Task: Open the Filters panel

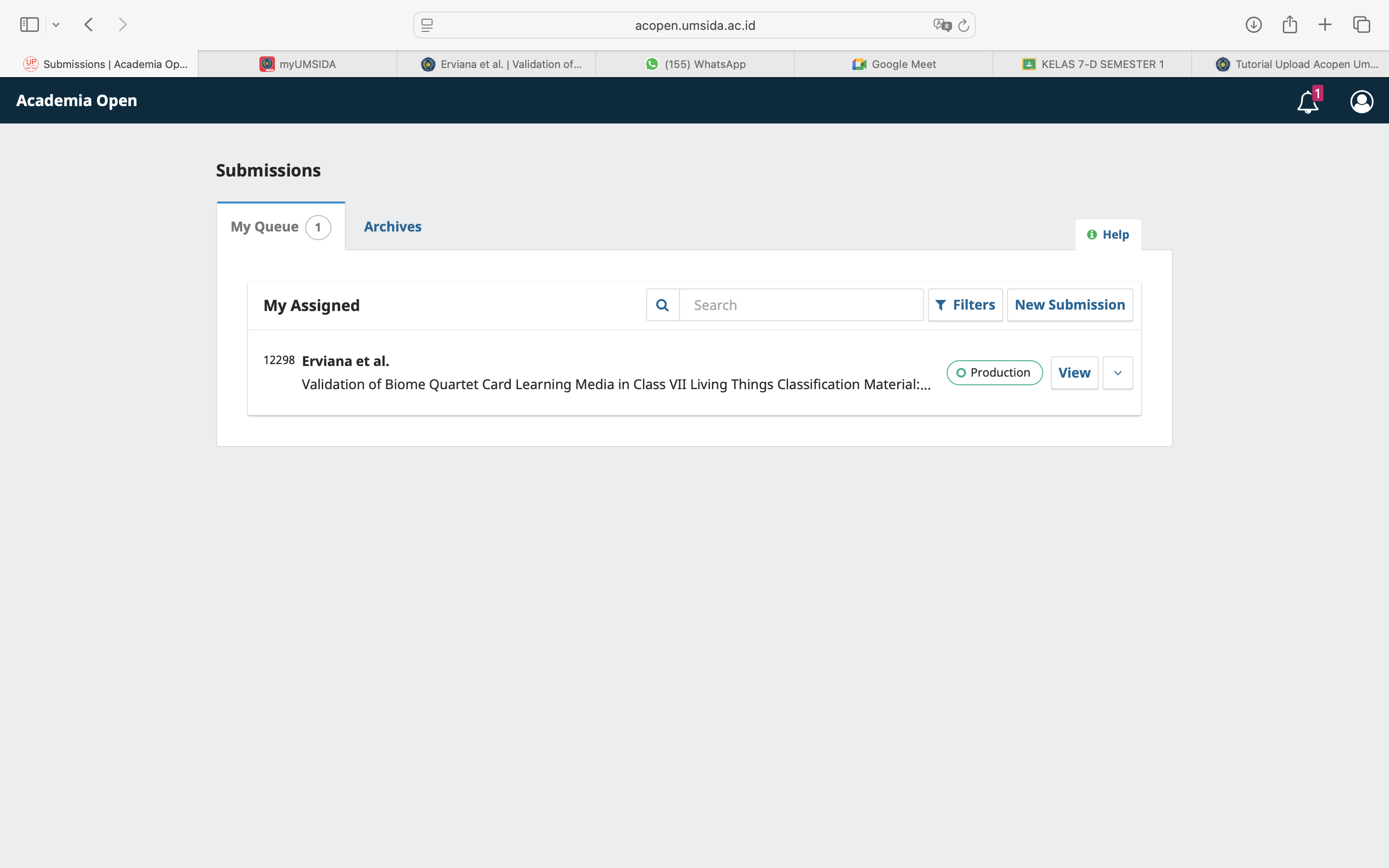Action: [x=965, y=305]
